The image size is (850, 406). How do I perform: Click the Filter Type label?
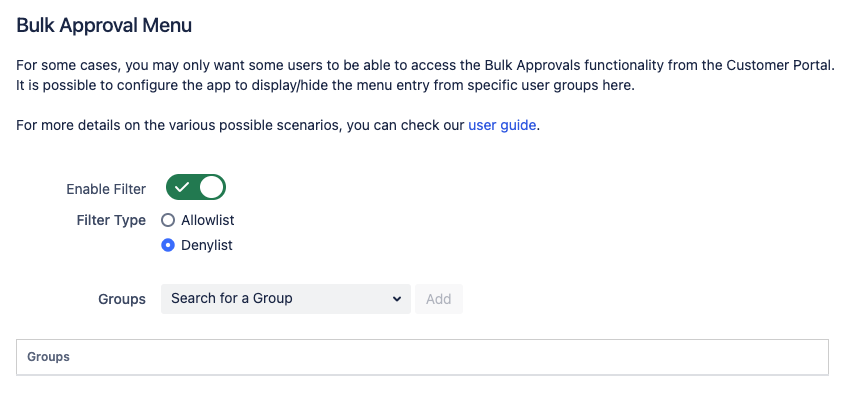(x=111, y=220)
